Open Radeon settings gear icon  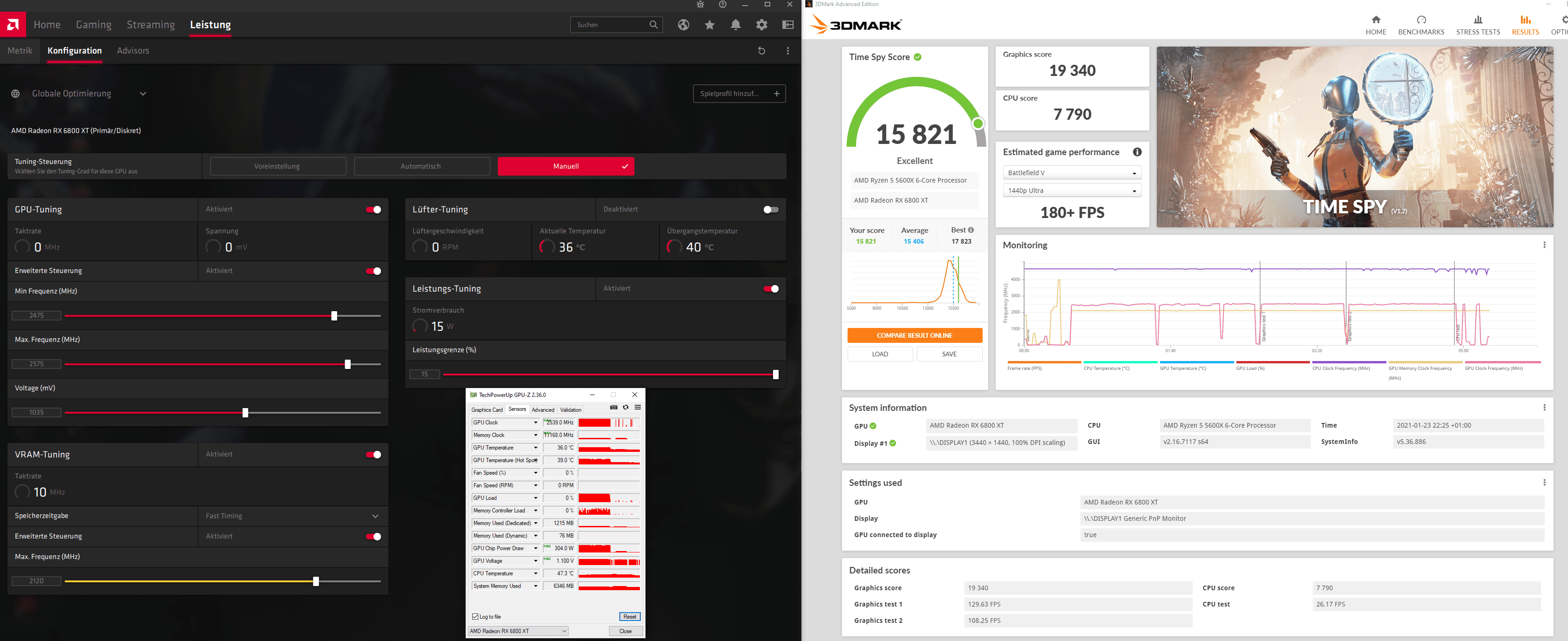(x=761, y=25)
